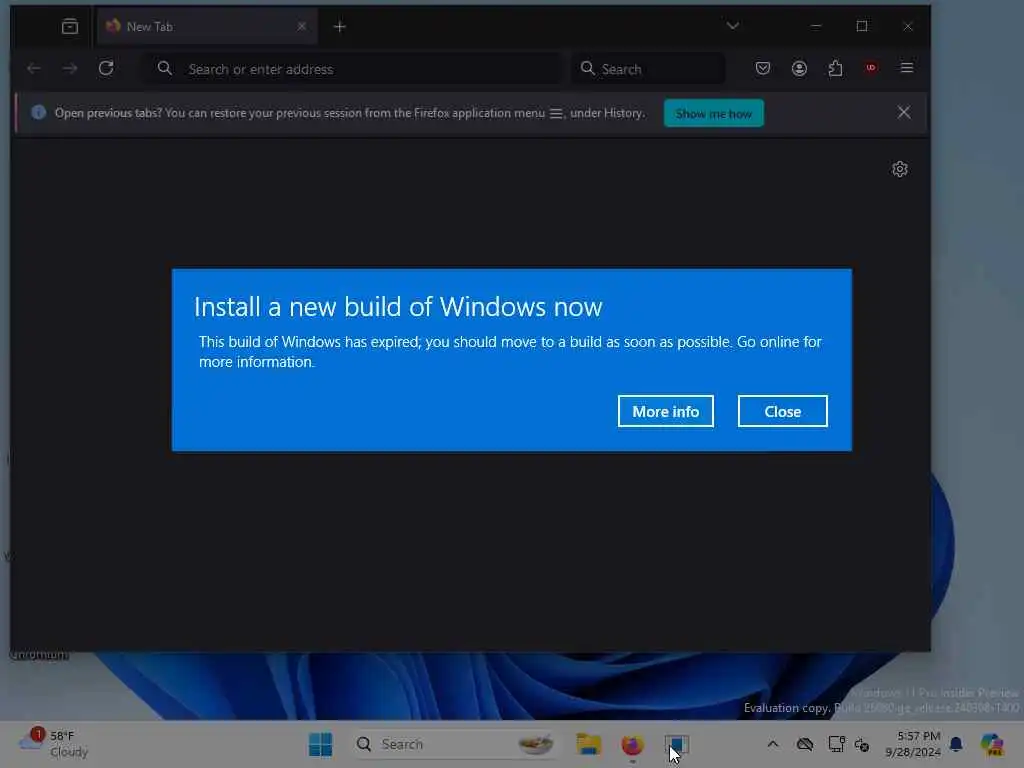Go back one page in Firefox
1024x768 pixels.
[x=34, y=68]
